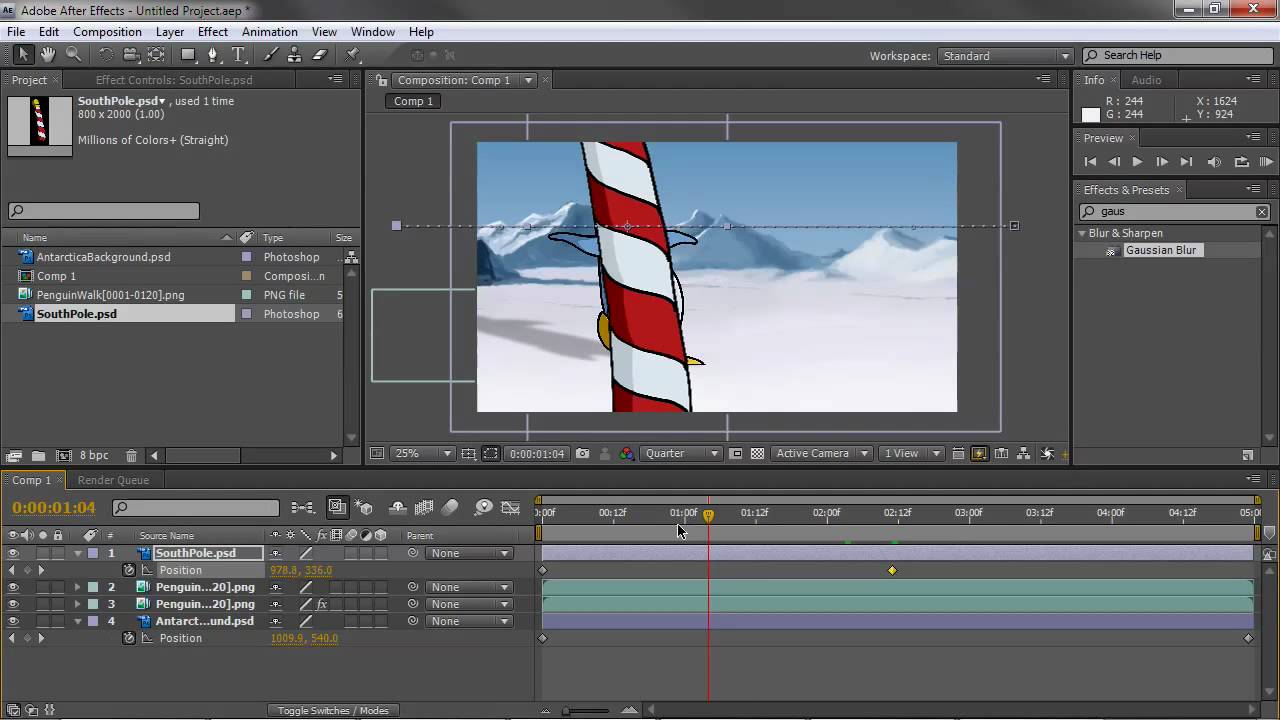Open the Composition menu
Viewport: 1280px width, 720px height.
[x=107, y=32]
